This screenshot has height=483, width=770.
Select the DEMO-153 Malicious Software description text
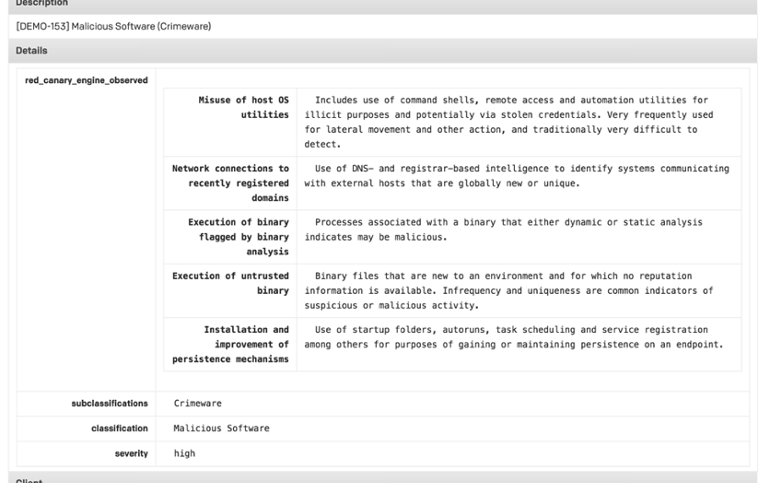click(x=114, y=26)
